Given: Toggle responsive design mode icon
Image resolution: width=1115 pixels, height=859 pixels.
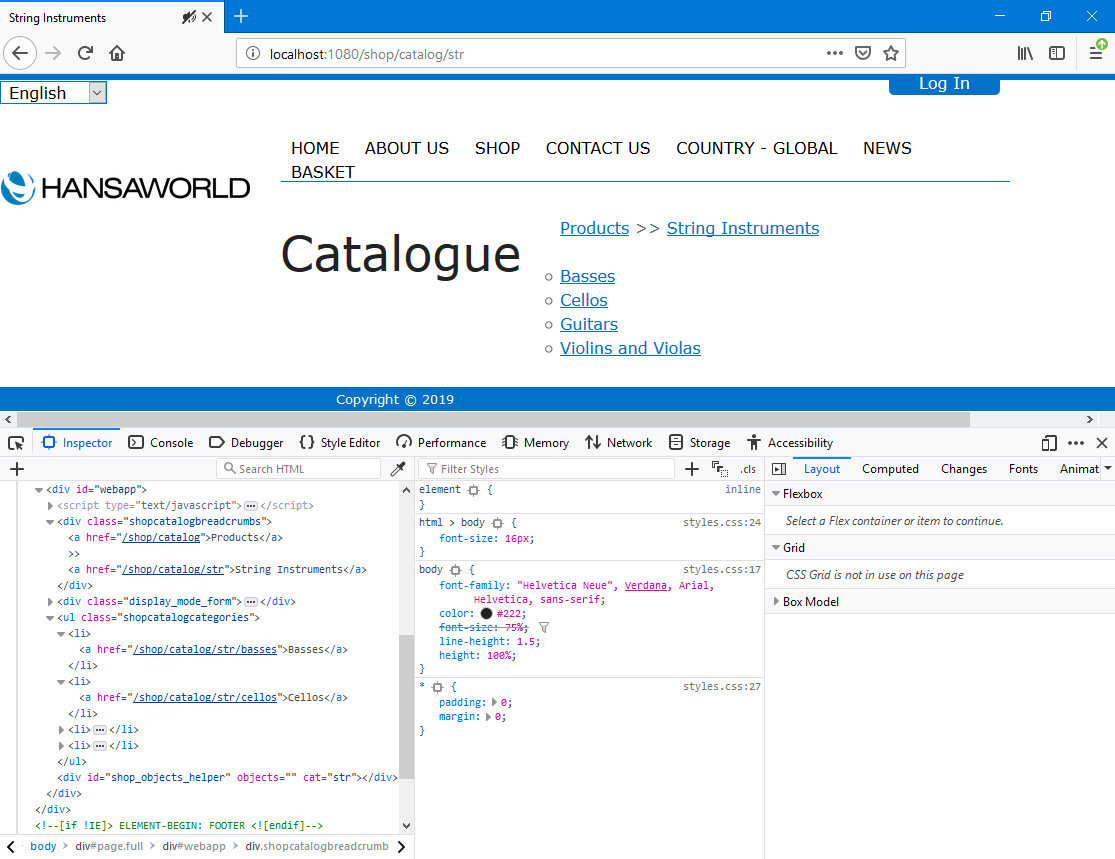Looking at the screenshot, I should tap(1049, 443).
